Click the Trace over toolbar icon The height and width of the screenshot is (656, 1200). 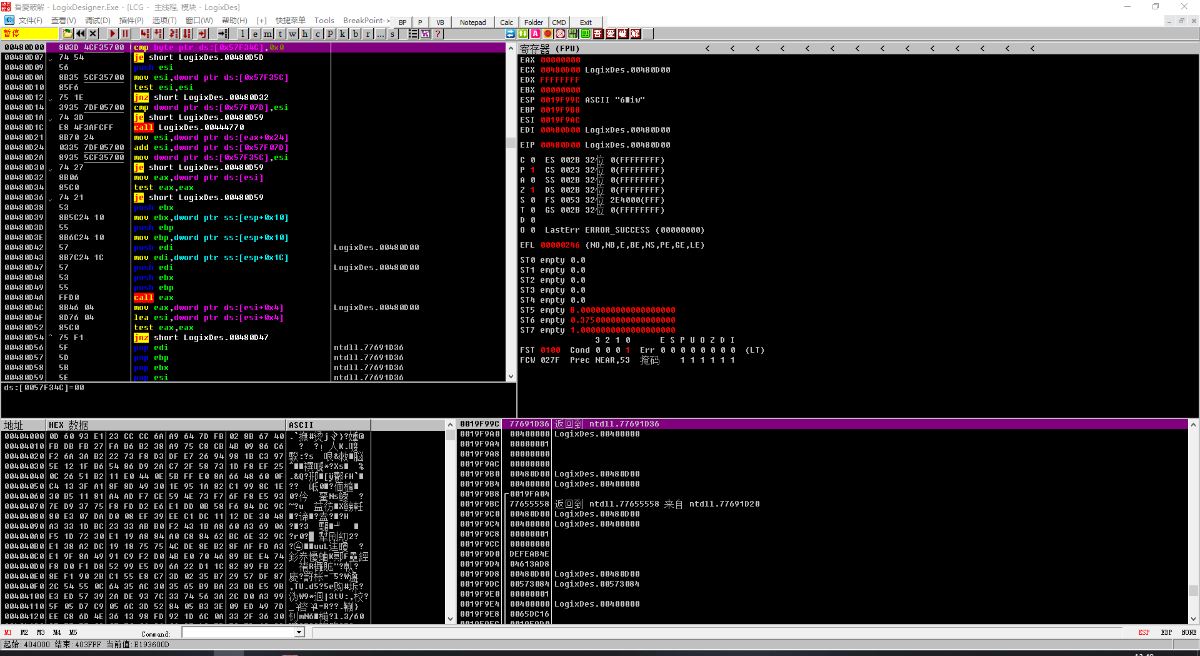click(x=187, y=33)
